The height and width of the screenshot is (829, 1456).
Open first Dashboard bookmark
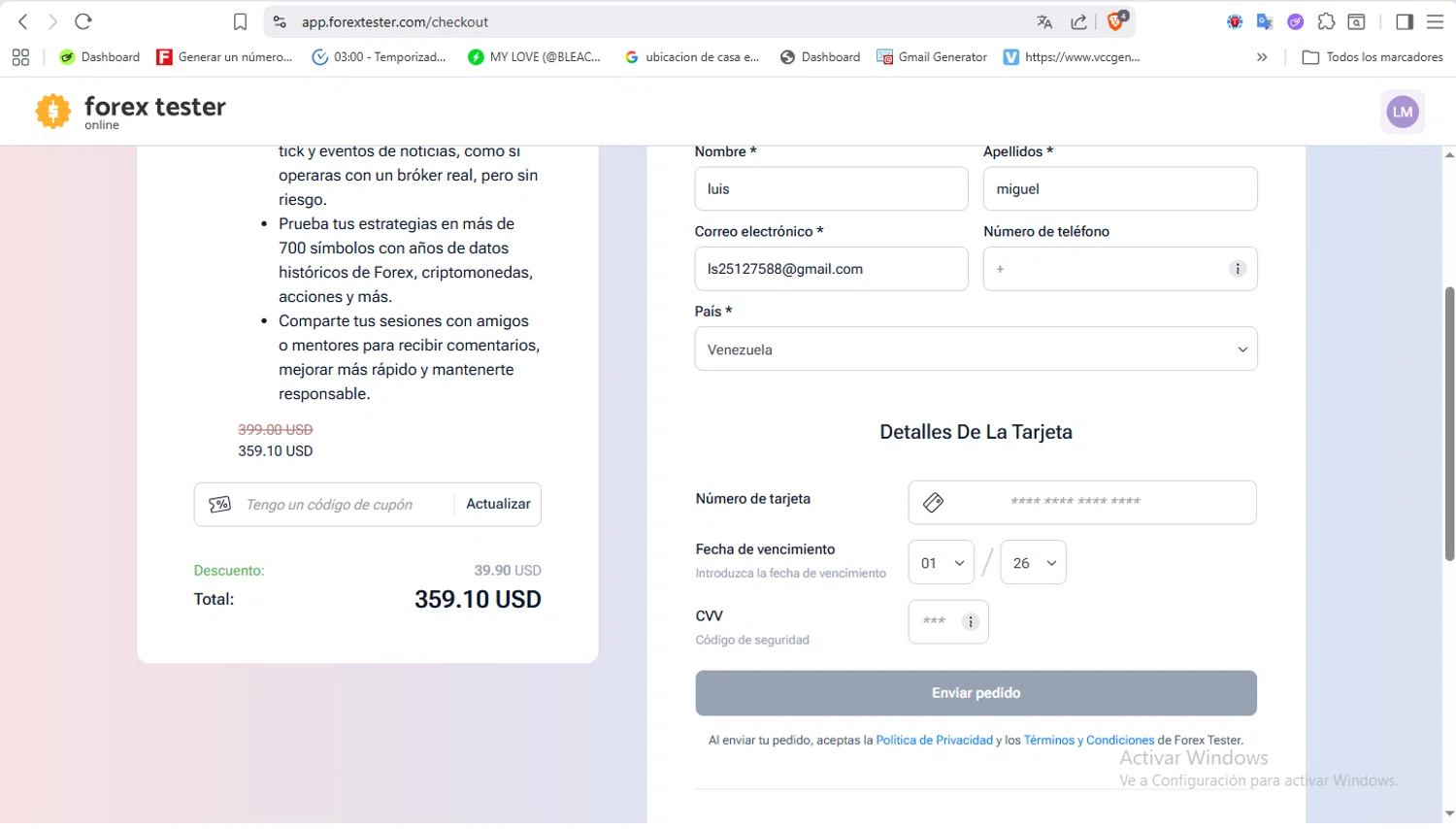click(100, 57)
